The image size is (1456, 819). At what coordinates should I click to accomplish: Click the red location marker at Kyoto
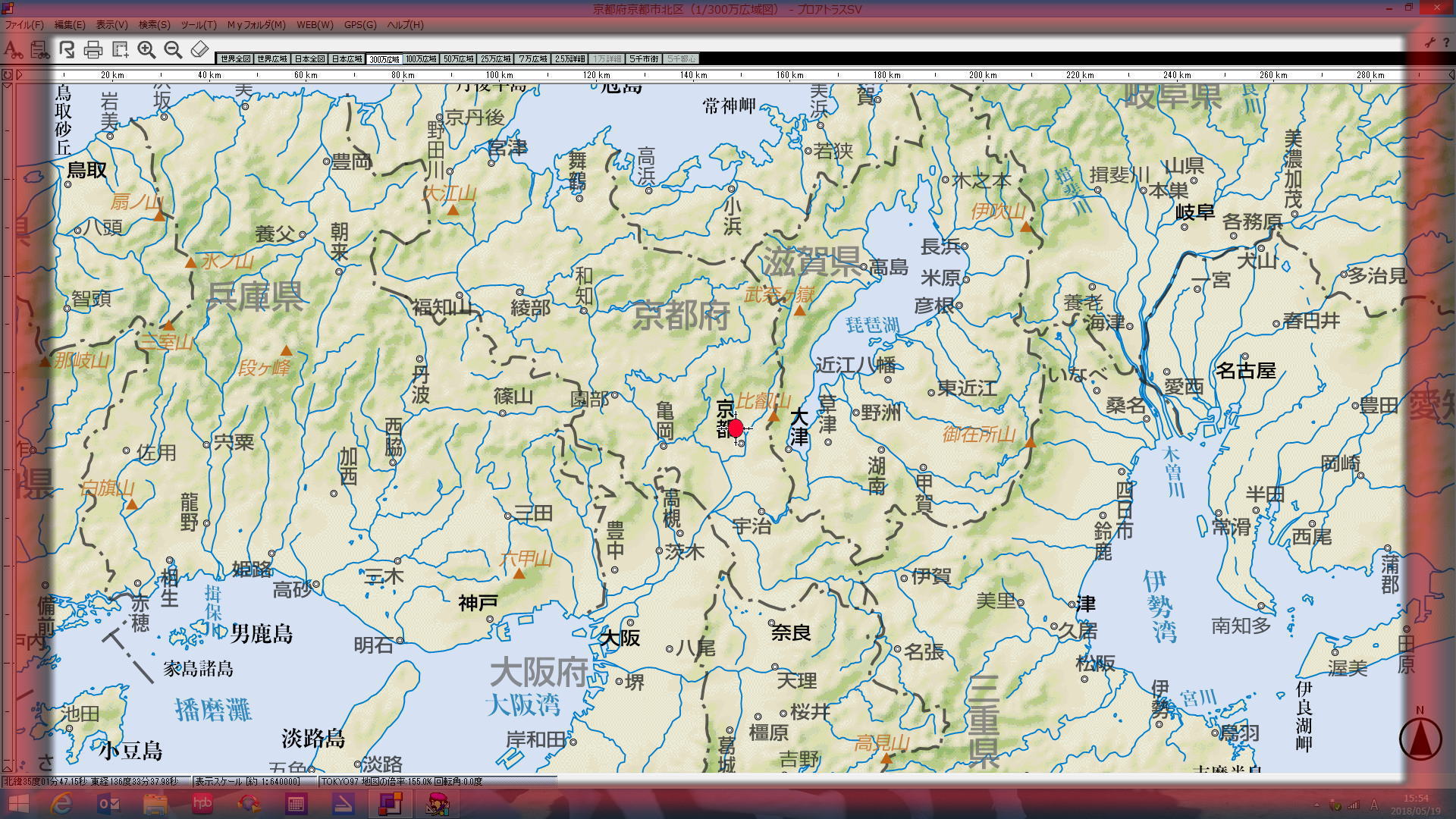[x=735, y=428]
